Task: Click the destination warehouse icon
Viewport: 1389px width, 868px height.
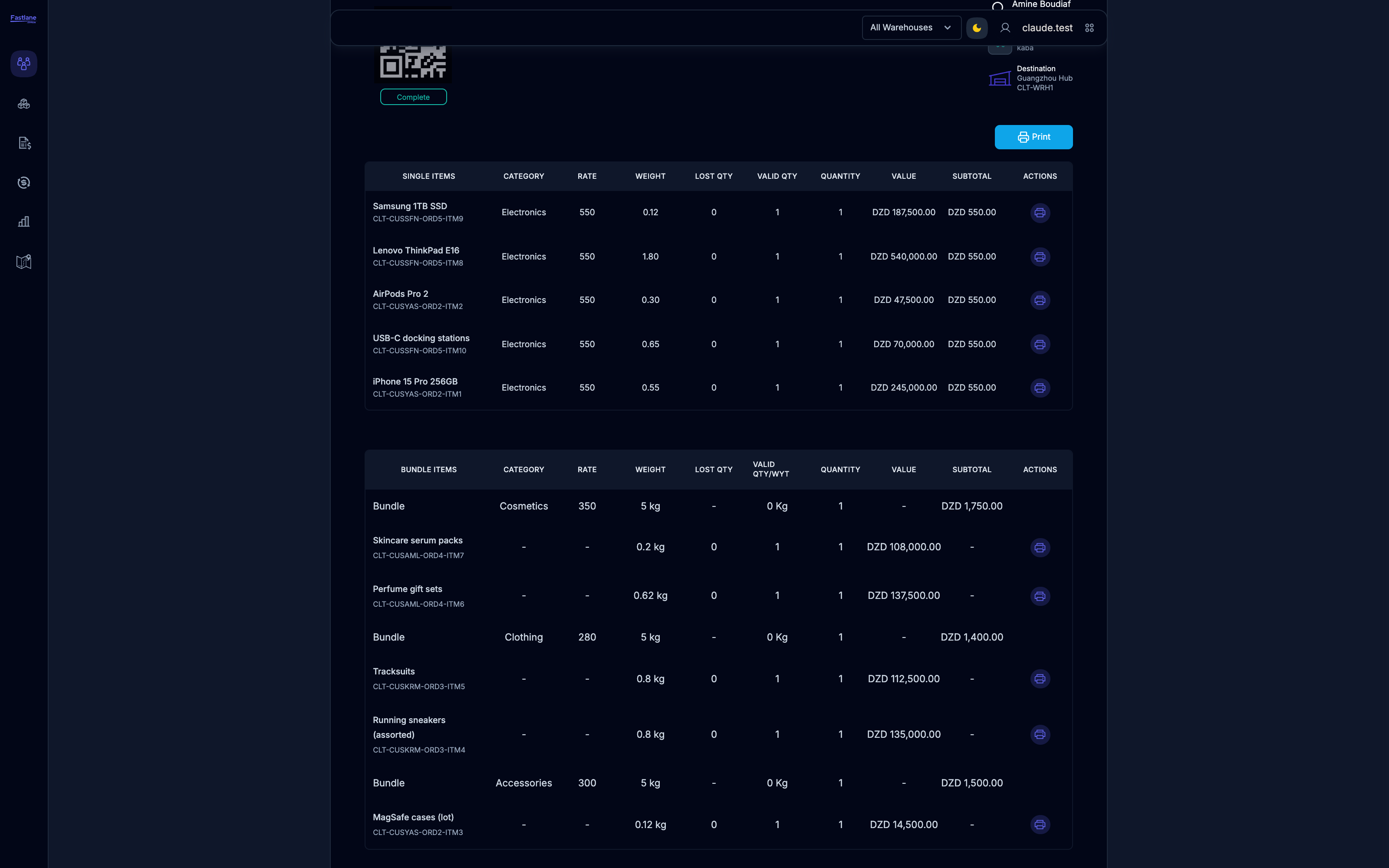Action: 999,79
